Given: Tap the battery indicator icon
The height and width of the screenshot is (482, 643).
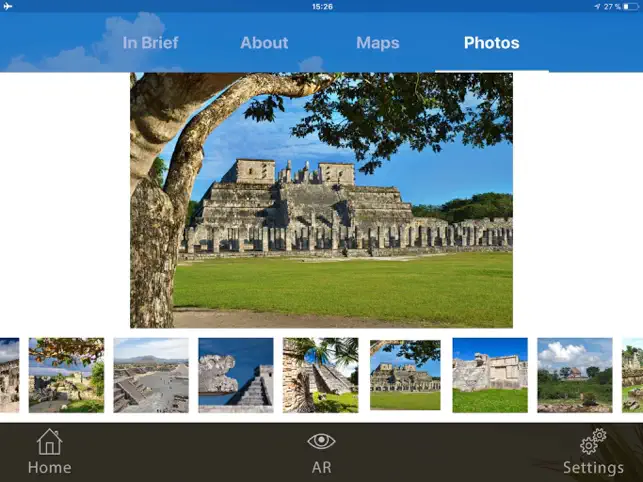Looking at the screenshot, I should click(631, 7).
